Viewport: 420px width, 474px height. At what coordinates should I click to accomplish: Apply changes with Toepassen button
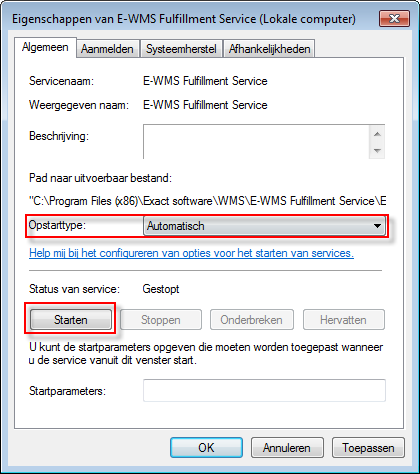click(x=368, y=447)
